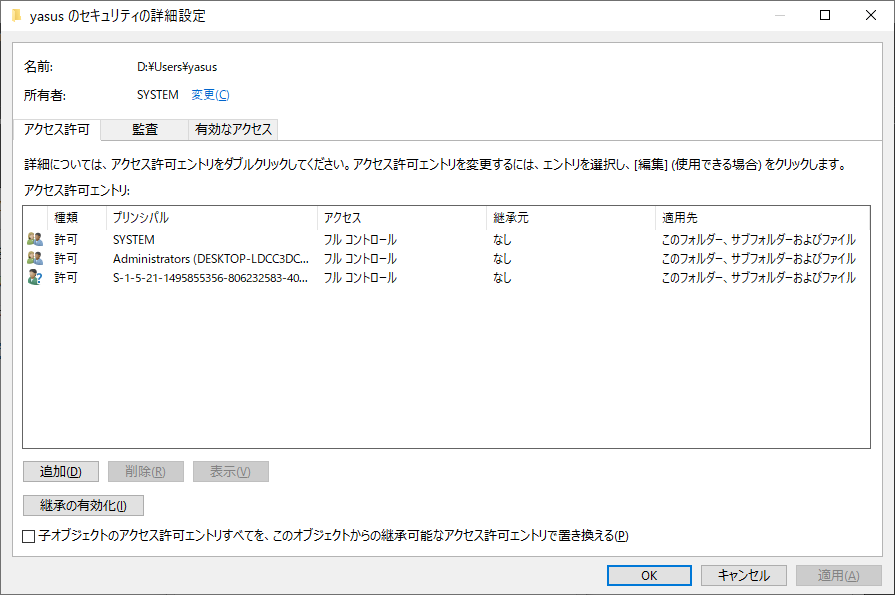Sort by the プリンシパル column header
This screenshot has height=595, width=895.
[x=212, y=218]
